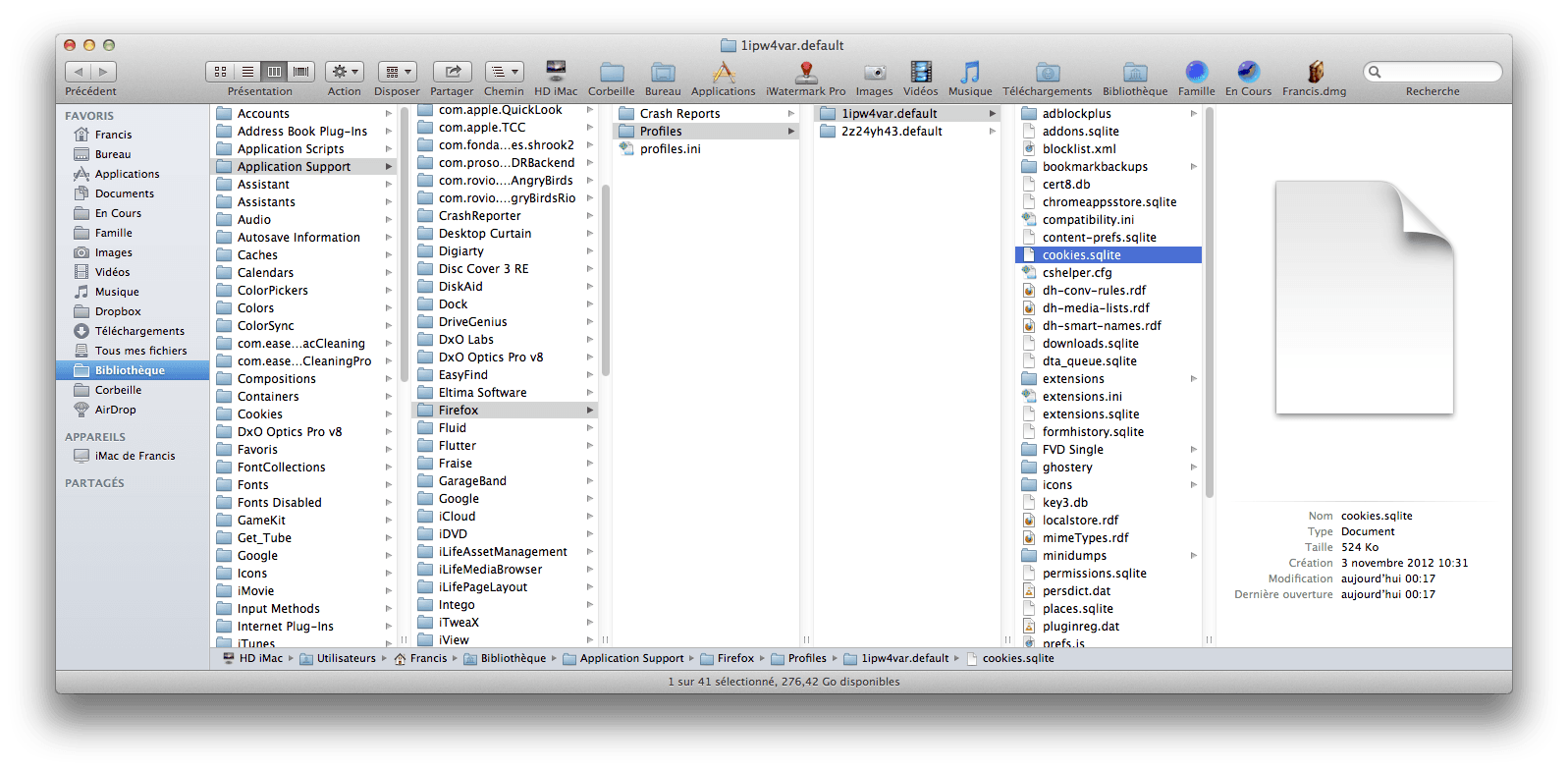Expand ghostery folder arrow

pyautogui.click(x=1194, y=468)
